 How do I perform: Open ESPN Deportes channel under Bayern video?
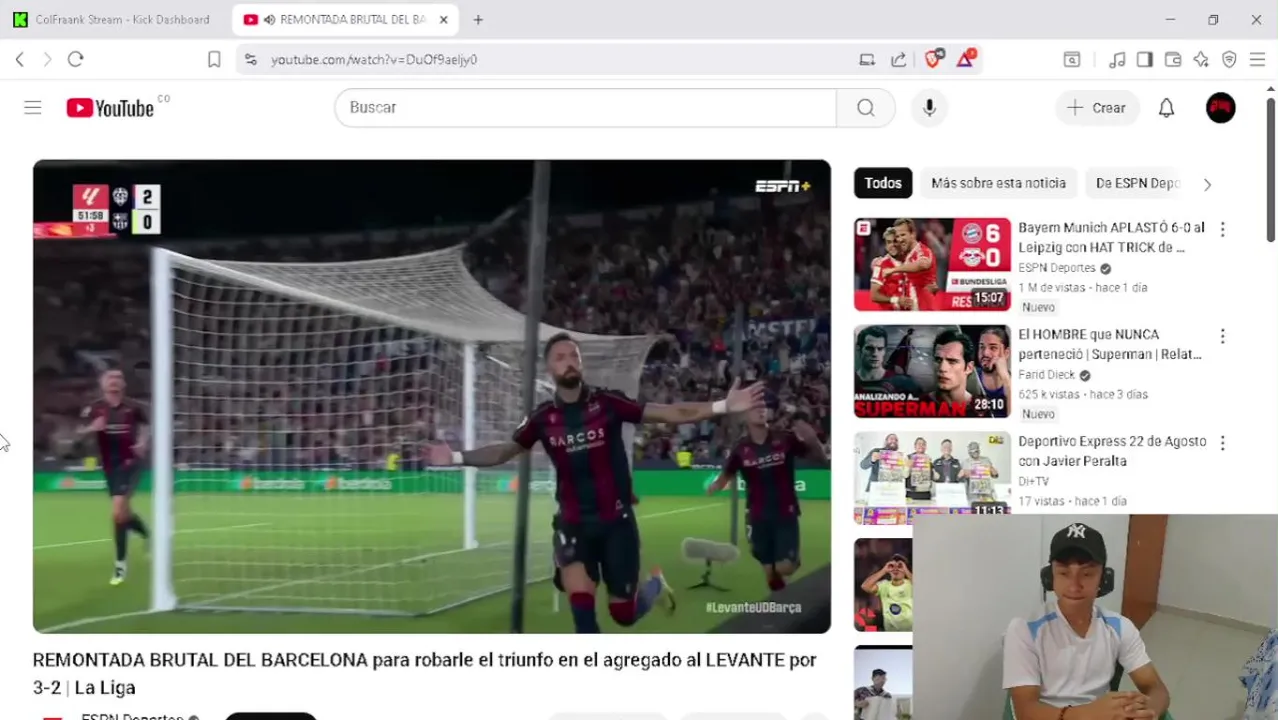pos(1057,268)
